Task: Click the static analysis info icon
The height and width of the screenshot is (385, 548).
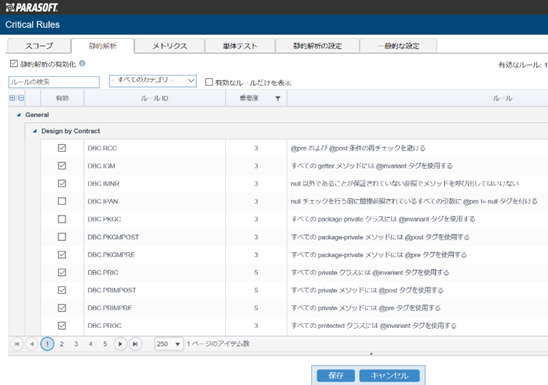Action: (x=82, y=63)
